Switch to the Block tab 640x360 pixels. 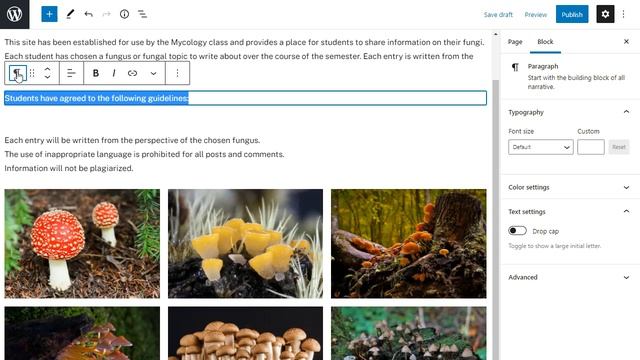click(545, 42)
